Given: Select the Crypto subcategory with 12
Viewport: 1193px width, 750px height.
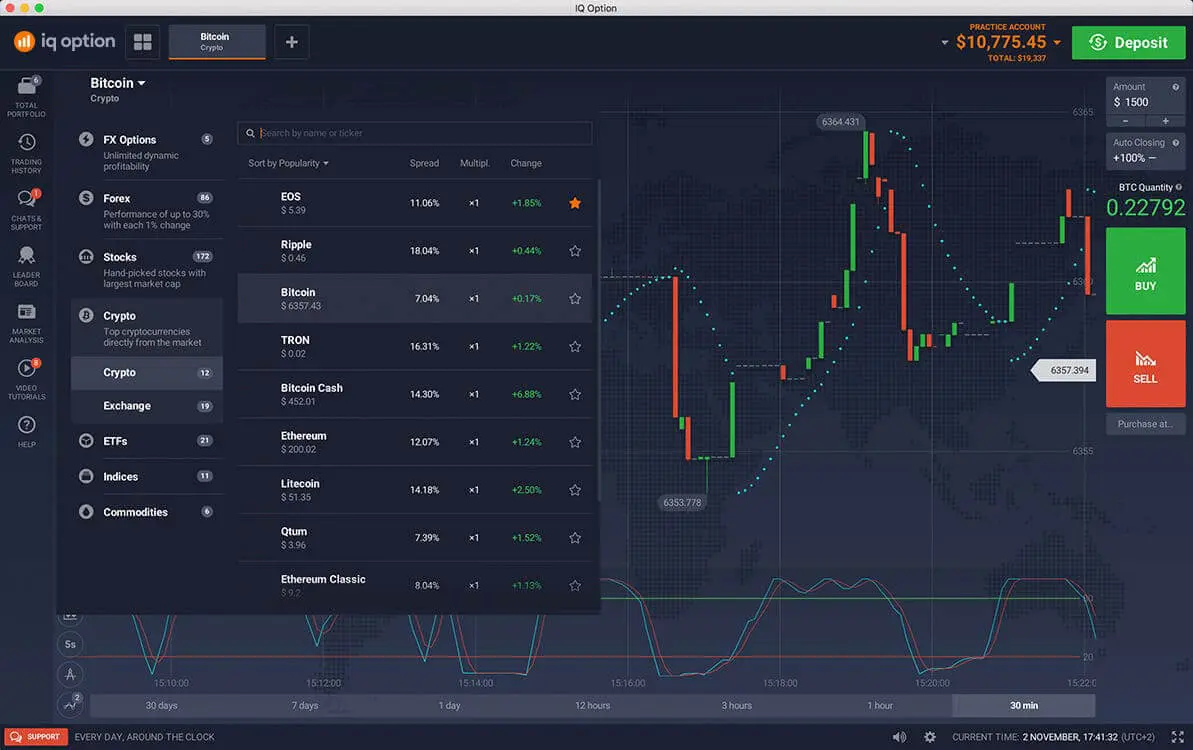Looking at the screenshot, I should pos(146,373).
